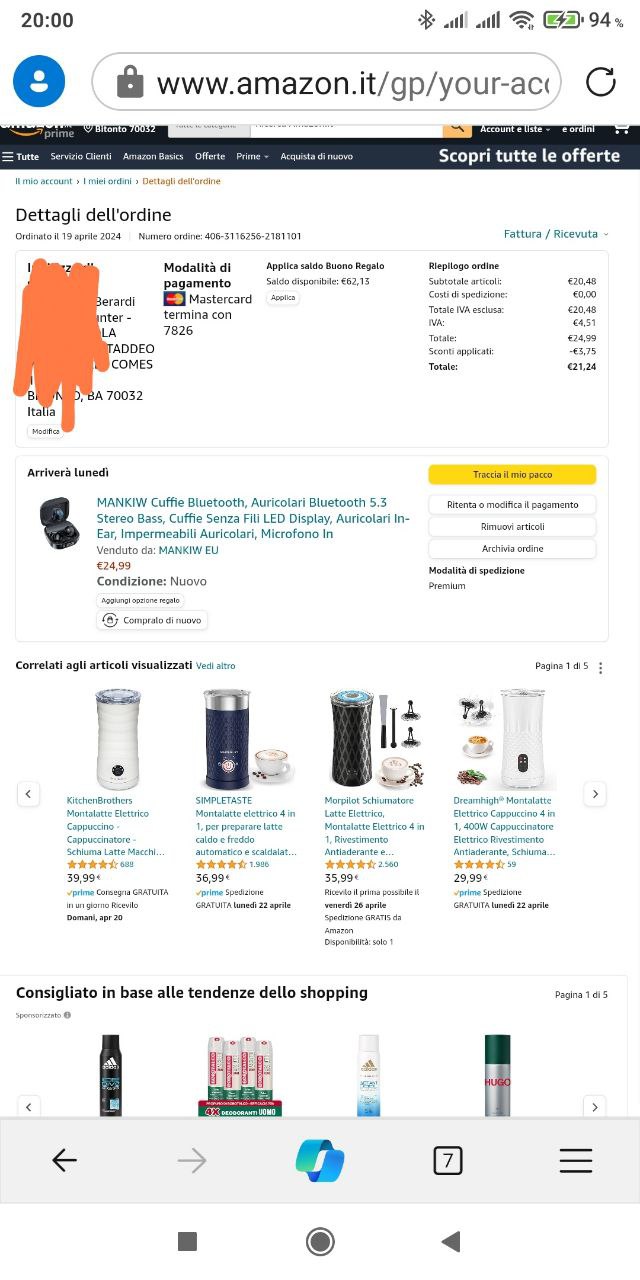Show next related products with right arrow

click(595, 794)
